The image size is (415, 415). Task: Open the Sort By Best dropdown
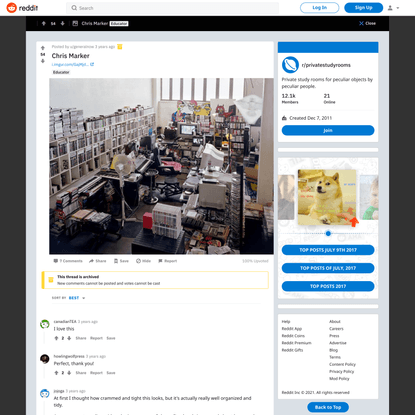point(77,298)
